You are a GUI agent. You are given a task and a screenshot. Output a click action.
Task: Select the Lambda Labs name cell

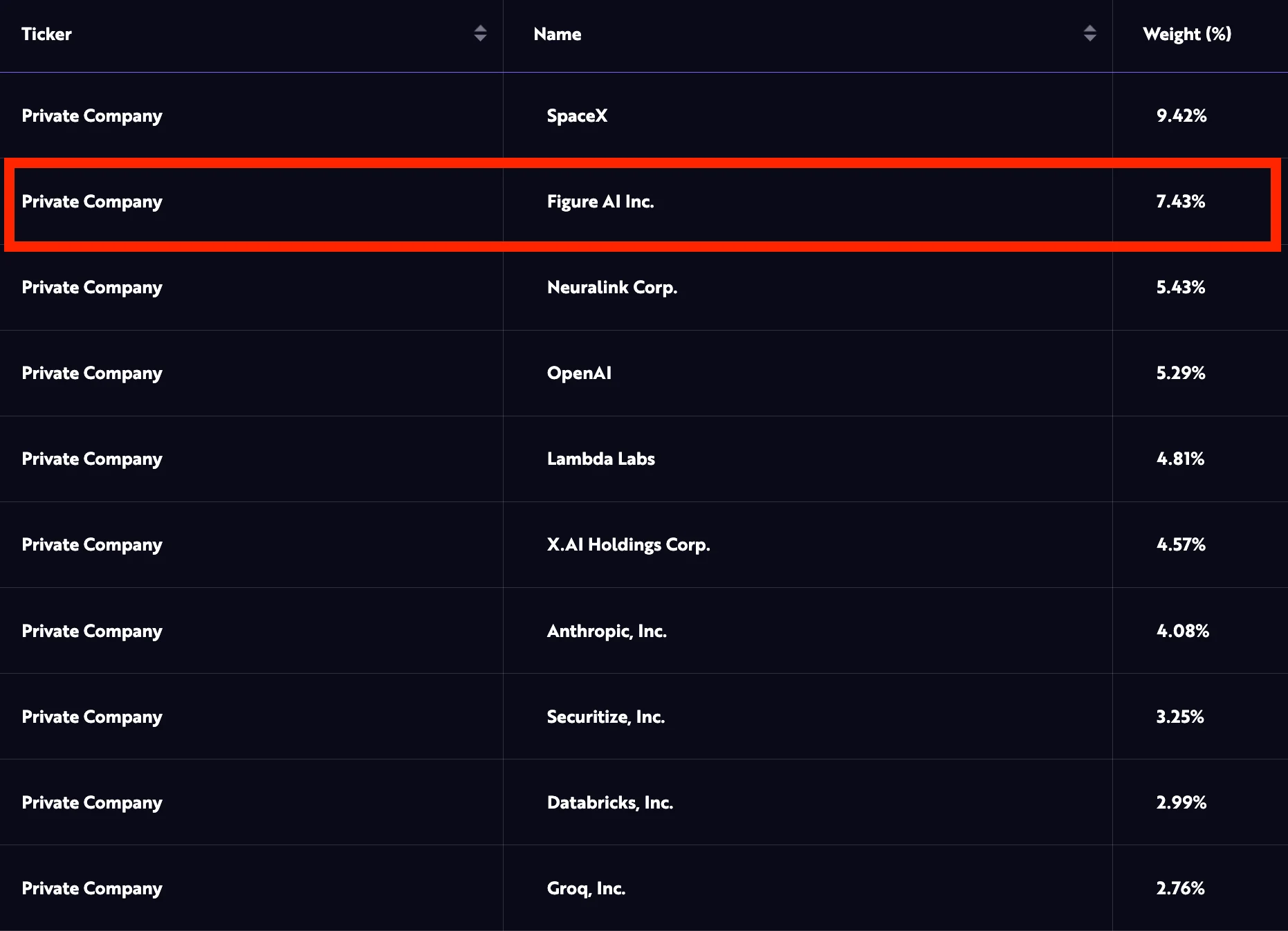click(x=600, y=459)
